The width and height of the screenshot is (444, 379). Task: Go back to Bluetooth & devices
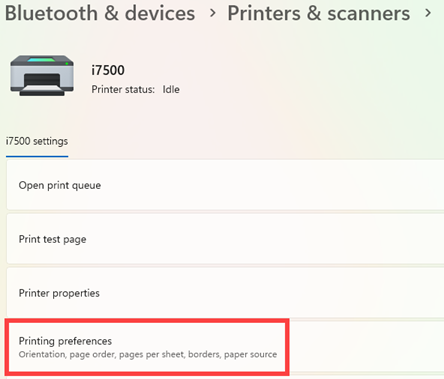click(100, 13)
